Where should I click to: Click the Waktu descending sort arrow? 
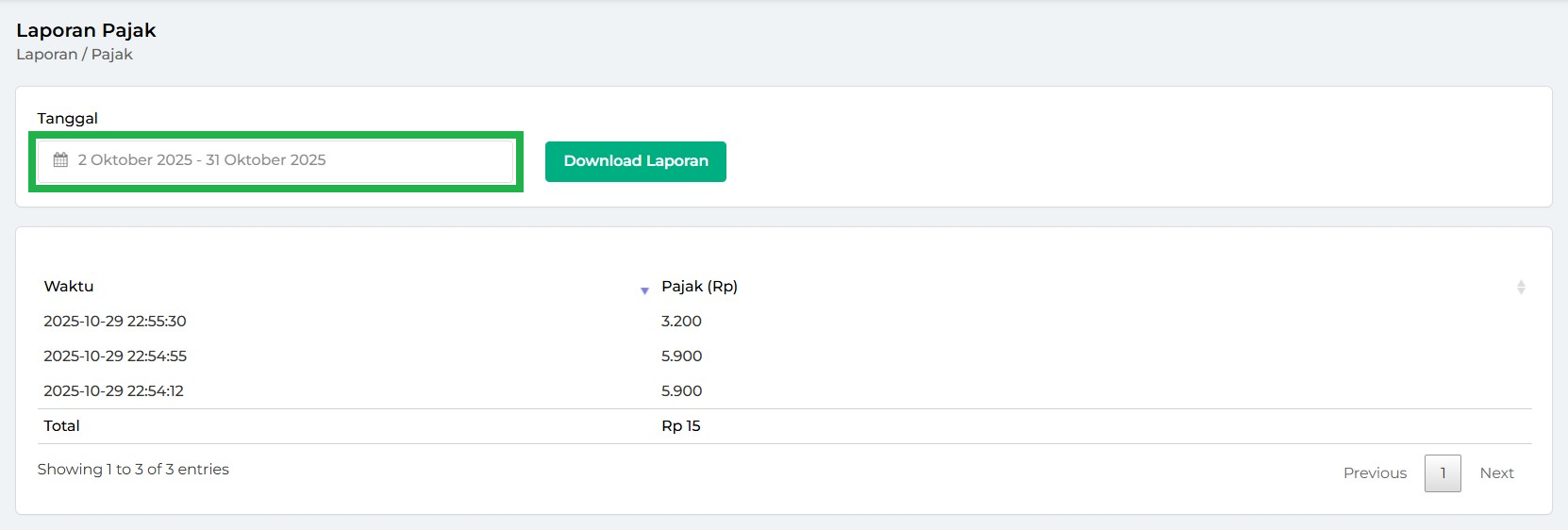coord(644,290)
